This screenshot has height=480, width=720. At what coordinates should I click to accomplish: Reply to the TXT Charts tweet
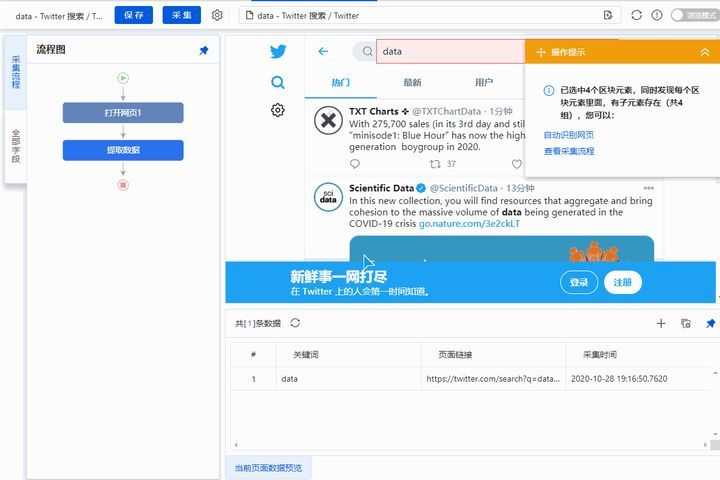pyautogui.click(x=355, y=164)
